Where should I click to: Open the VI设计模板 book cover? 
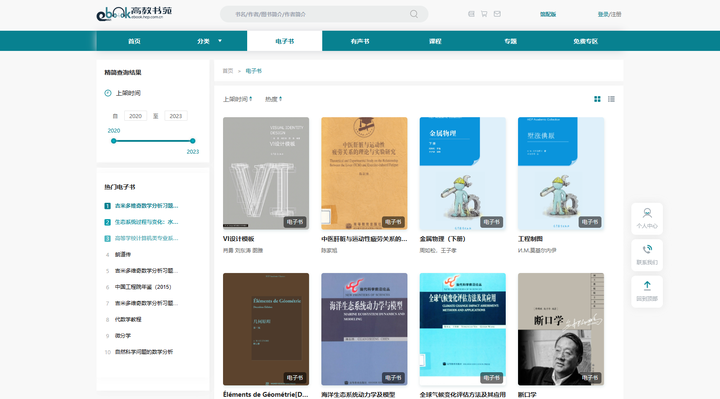point(266,174)
